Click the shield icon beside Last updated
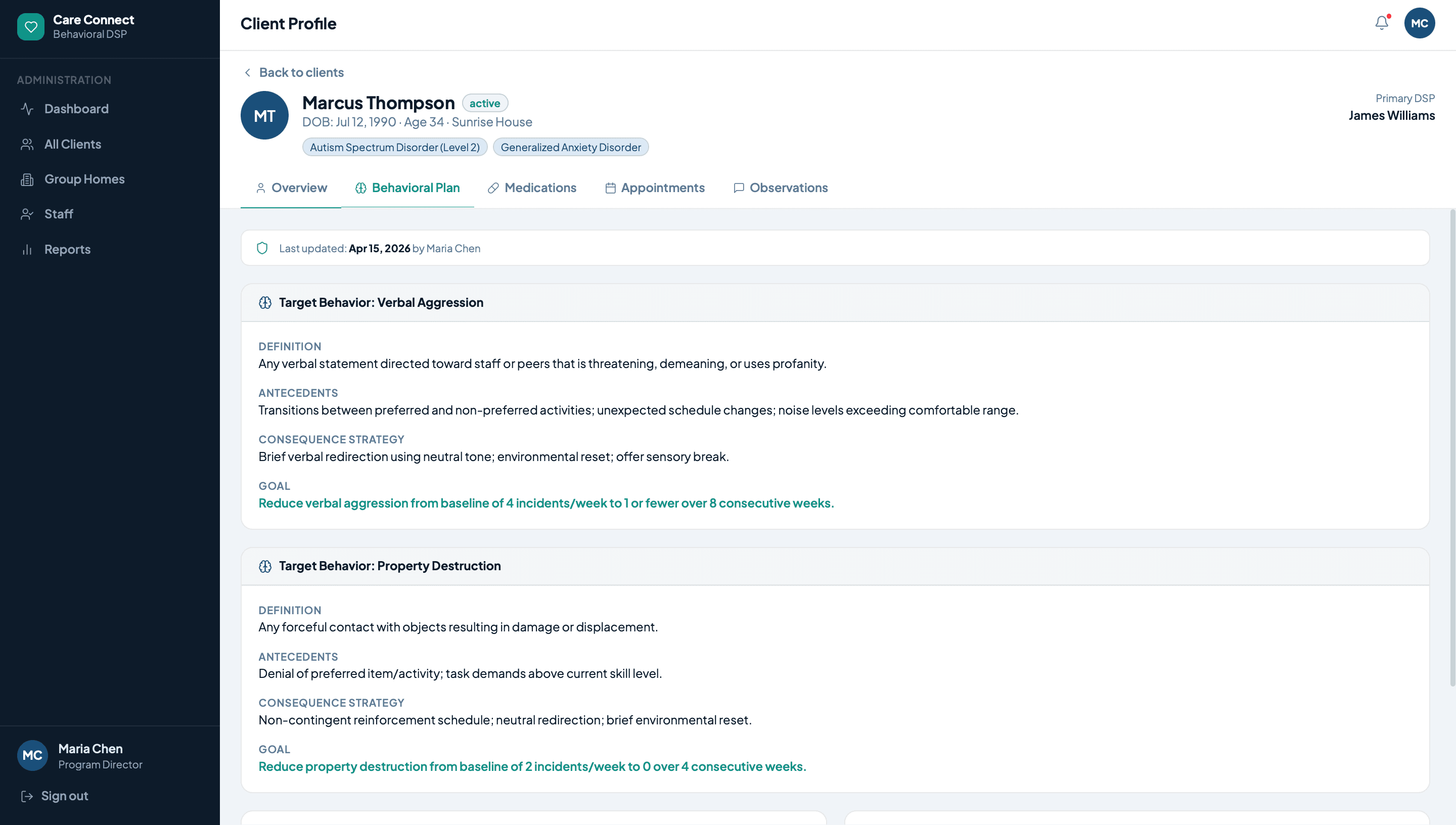The width and height of the screenshot is (1456, 825). (x=262, y=248)
